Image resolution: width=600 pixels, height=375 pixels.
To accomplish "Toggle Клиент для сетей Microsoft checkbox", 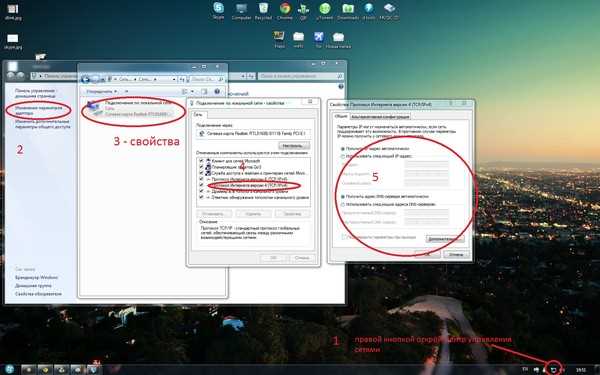I will pyautogui.click(x=201, y=161).
